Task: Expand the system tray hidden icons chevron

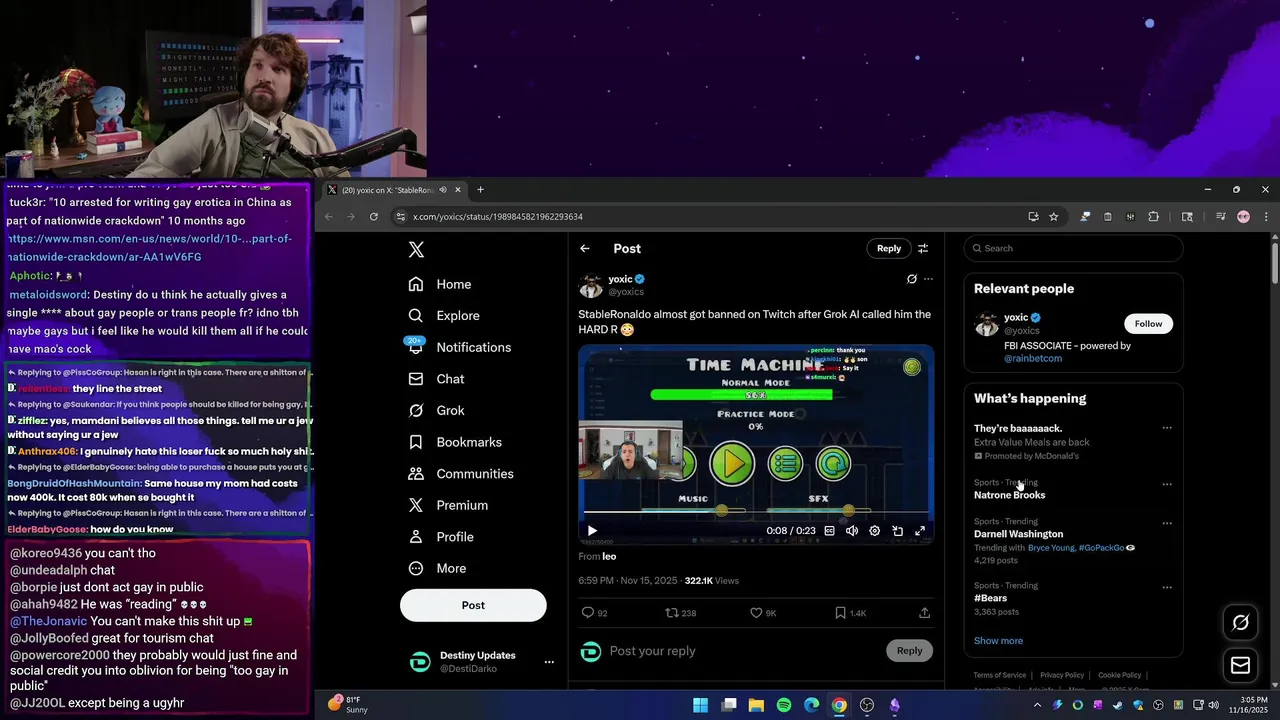Action: (x=1037, y=705)
